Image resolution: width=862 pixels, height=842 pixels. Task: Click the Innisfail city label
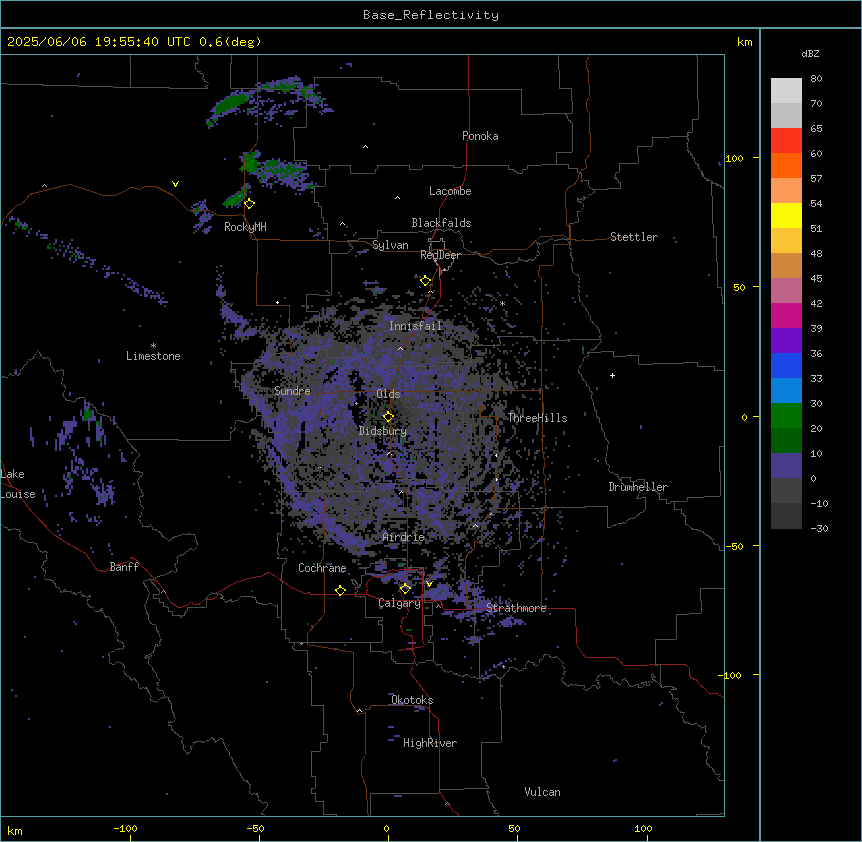pyautogui.click(x=415, y=326)
